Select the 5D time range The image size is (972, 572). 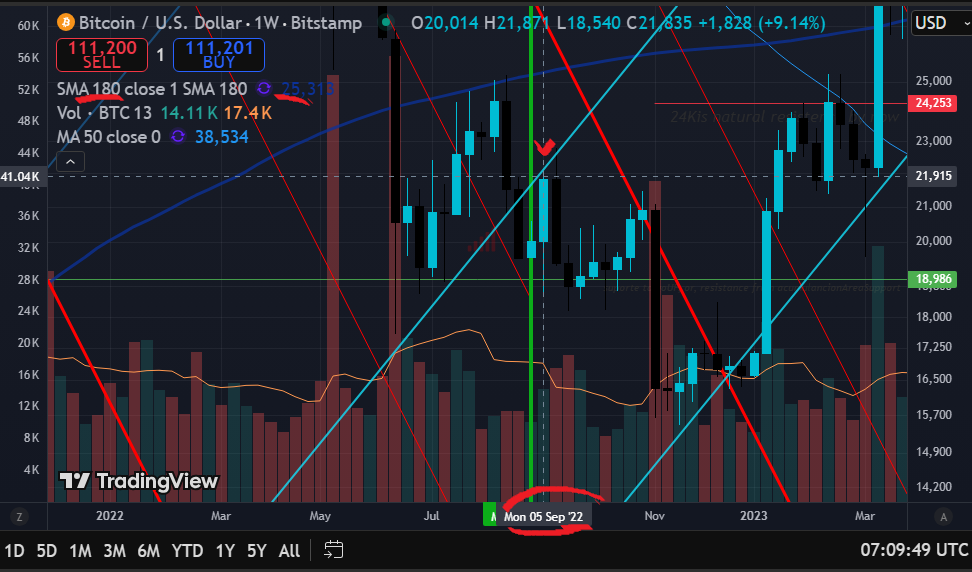tap(46, 550)
